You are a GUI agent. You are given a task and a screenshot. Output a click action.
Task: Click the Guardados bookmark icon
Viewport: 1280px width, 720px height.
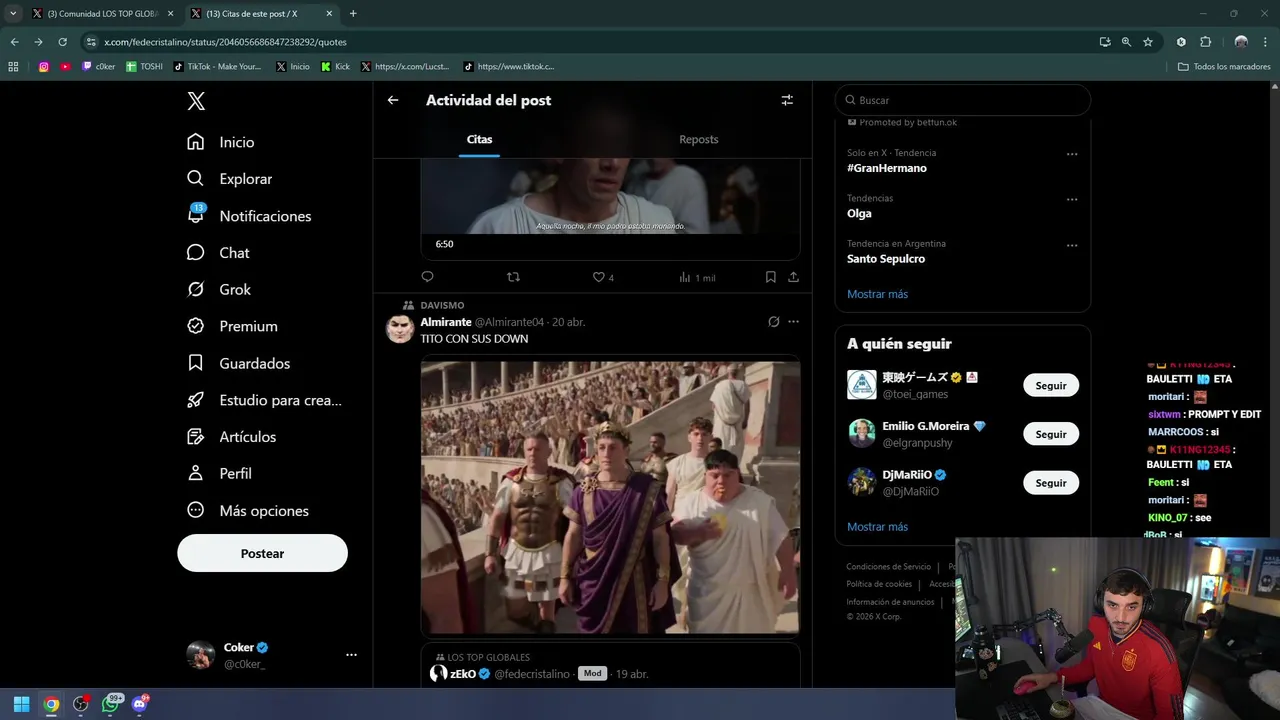196,363
